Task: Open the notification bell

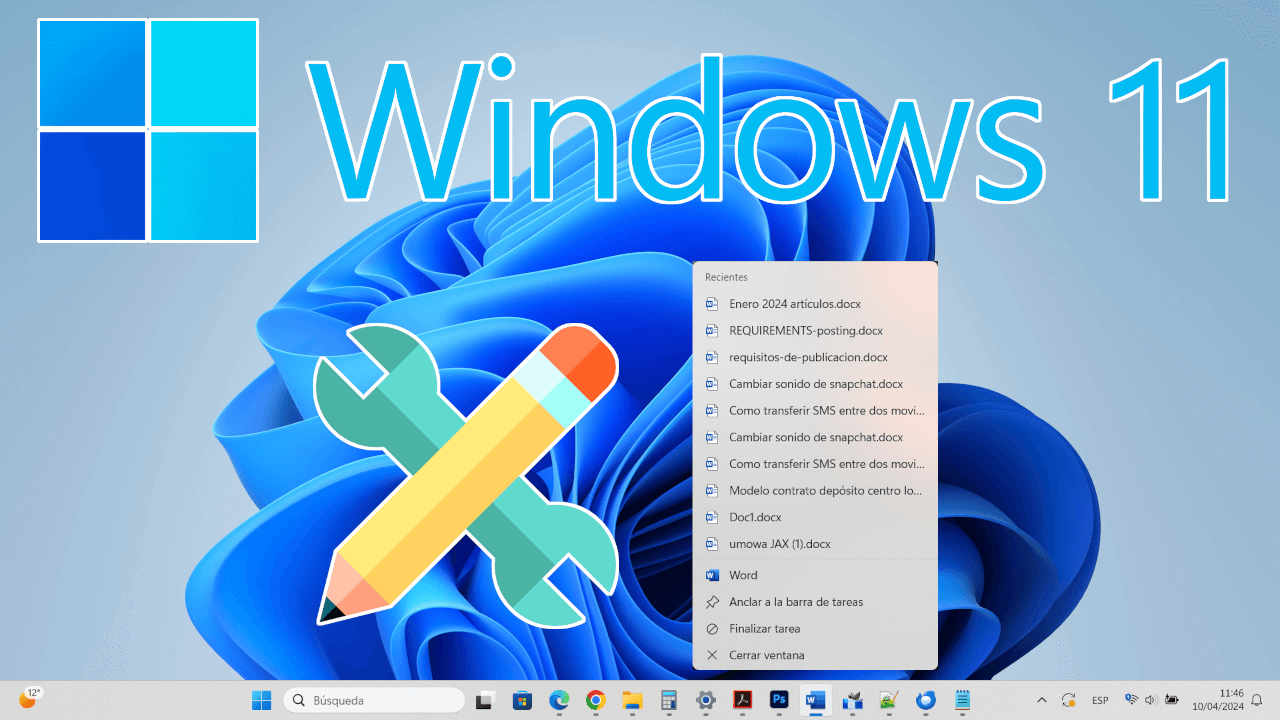Action: tap(1257, 700)
